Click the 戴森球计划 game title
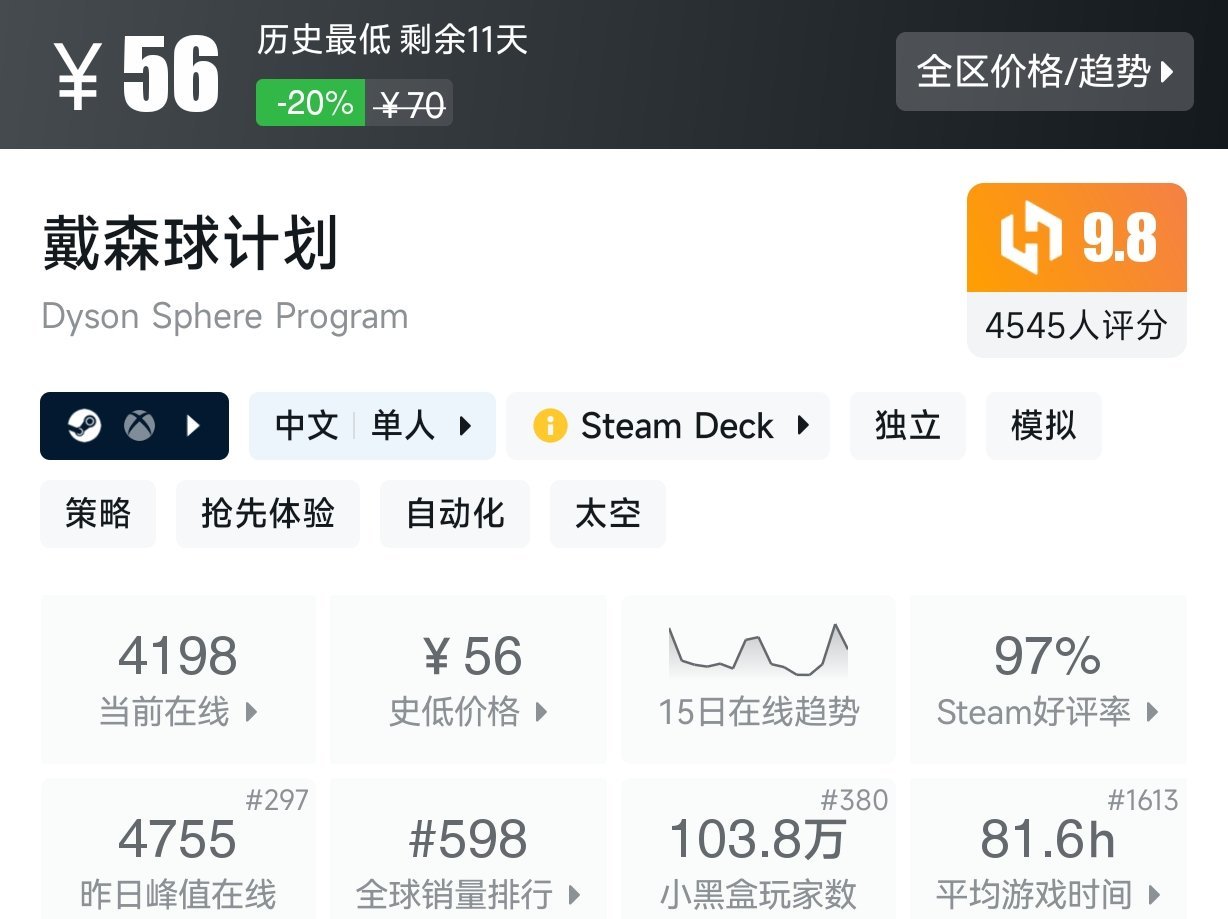Image resolution: width=1228 pixels, height=919 pixels. coord(191,243)
